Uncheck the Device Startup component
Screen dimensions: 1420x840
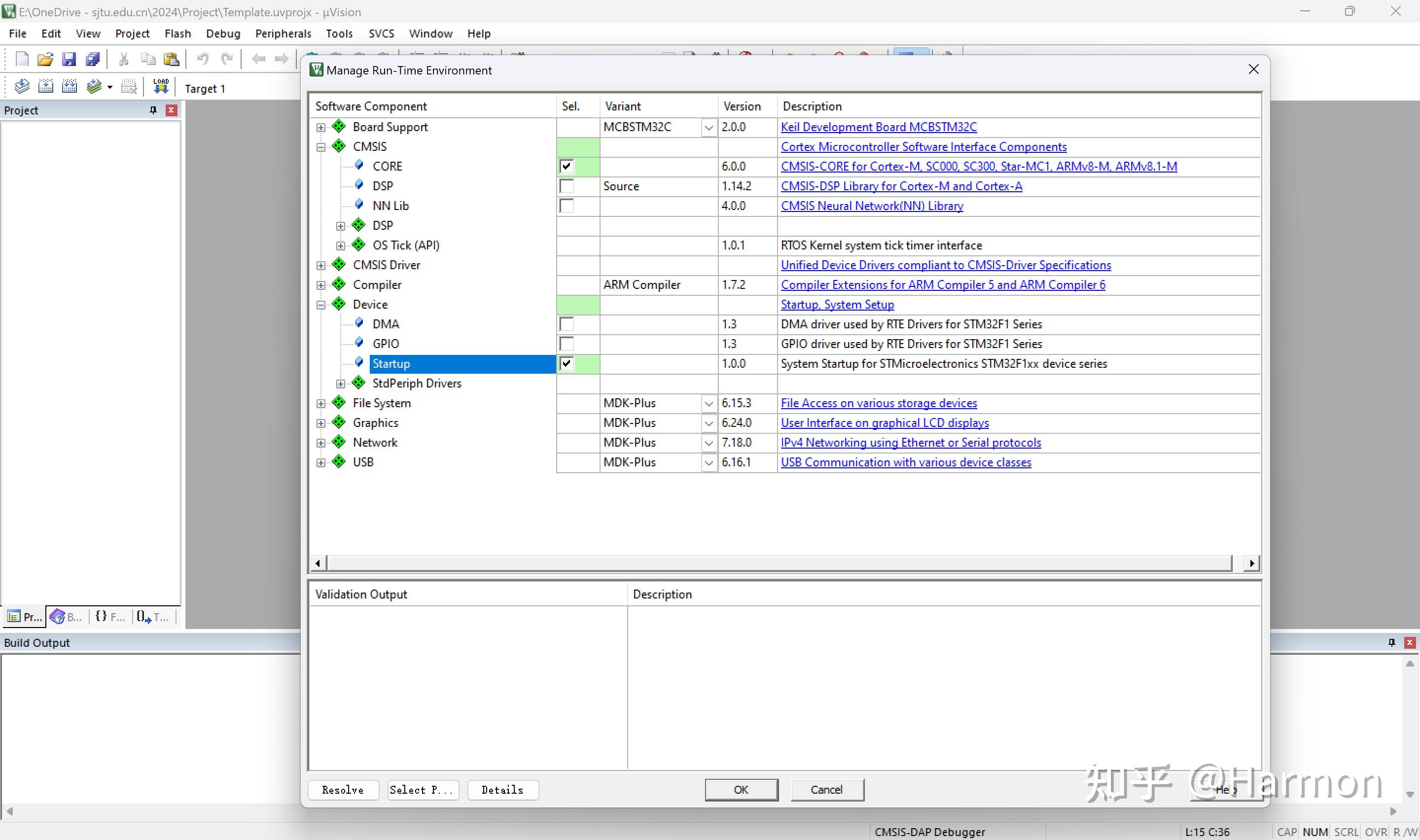click(x=567, y=363)
